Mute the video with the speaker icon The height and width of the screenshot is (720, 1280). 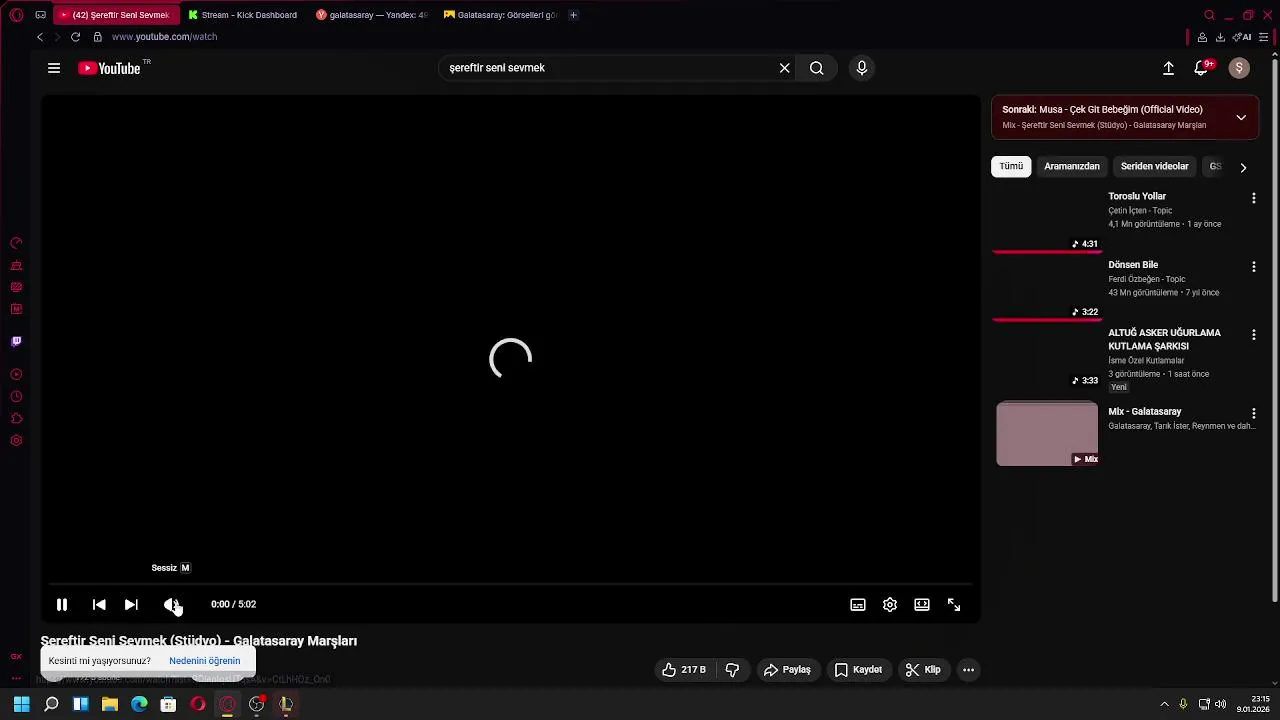[171, 604]
